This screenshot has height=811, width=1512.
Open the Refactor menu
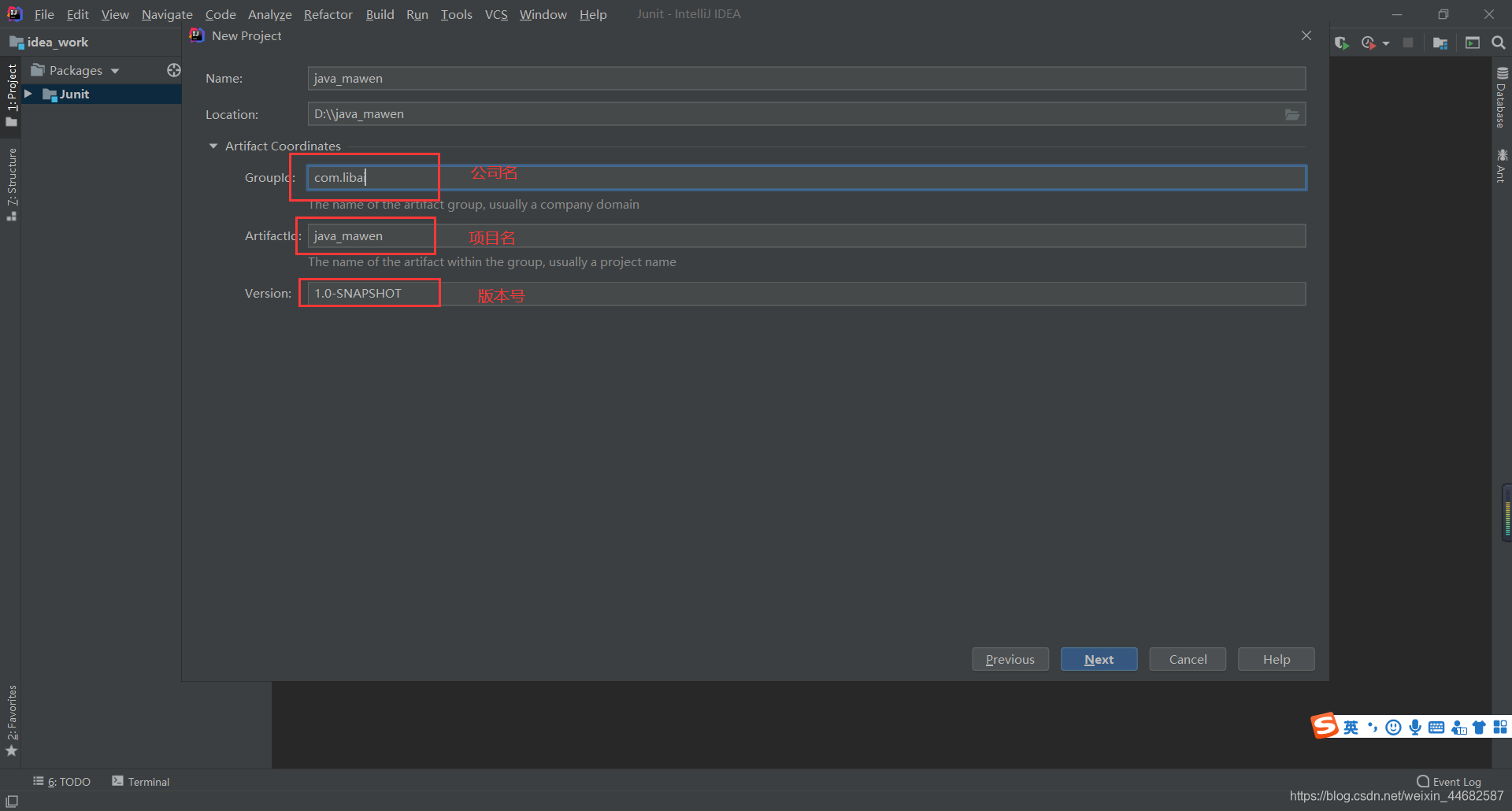coord(328,14)
